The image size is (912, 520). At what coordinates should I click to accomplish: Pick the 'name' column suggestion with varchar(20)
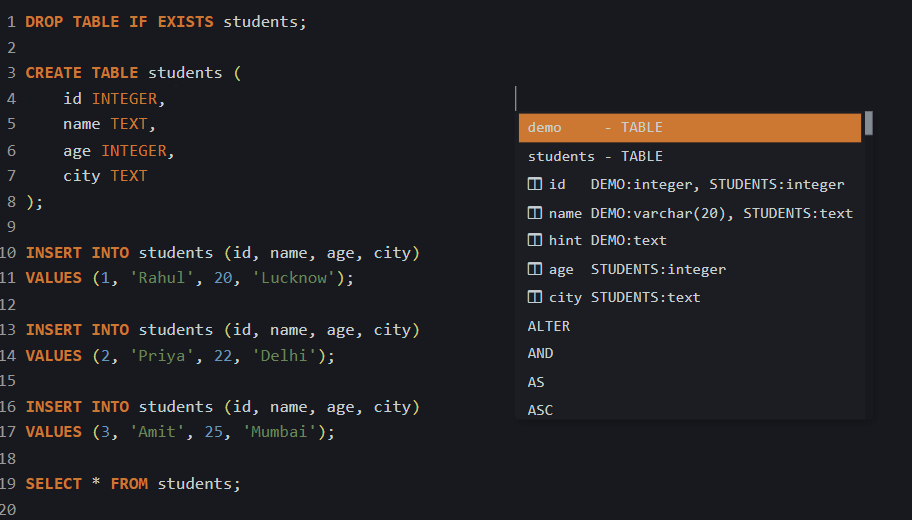pyautogui.click(x=690, y=213)
